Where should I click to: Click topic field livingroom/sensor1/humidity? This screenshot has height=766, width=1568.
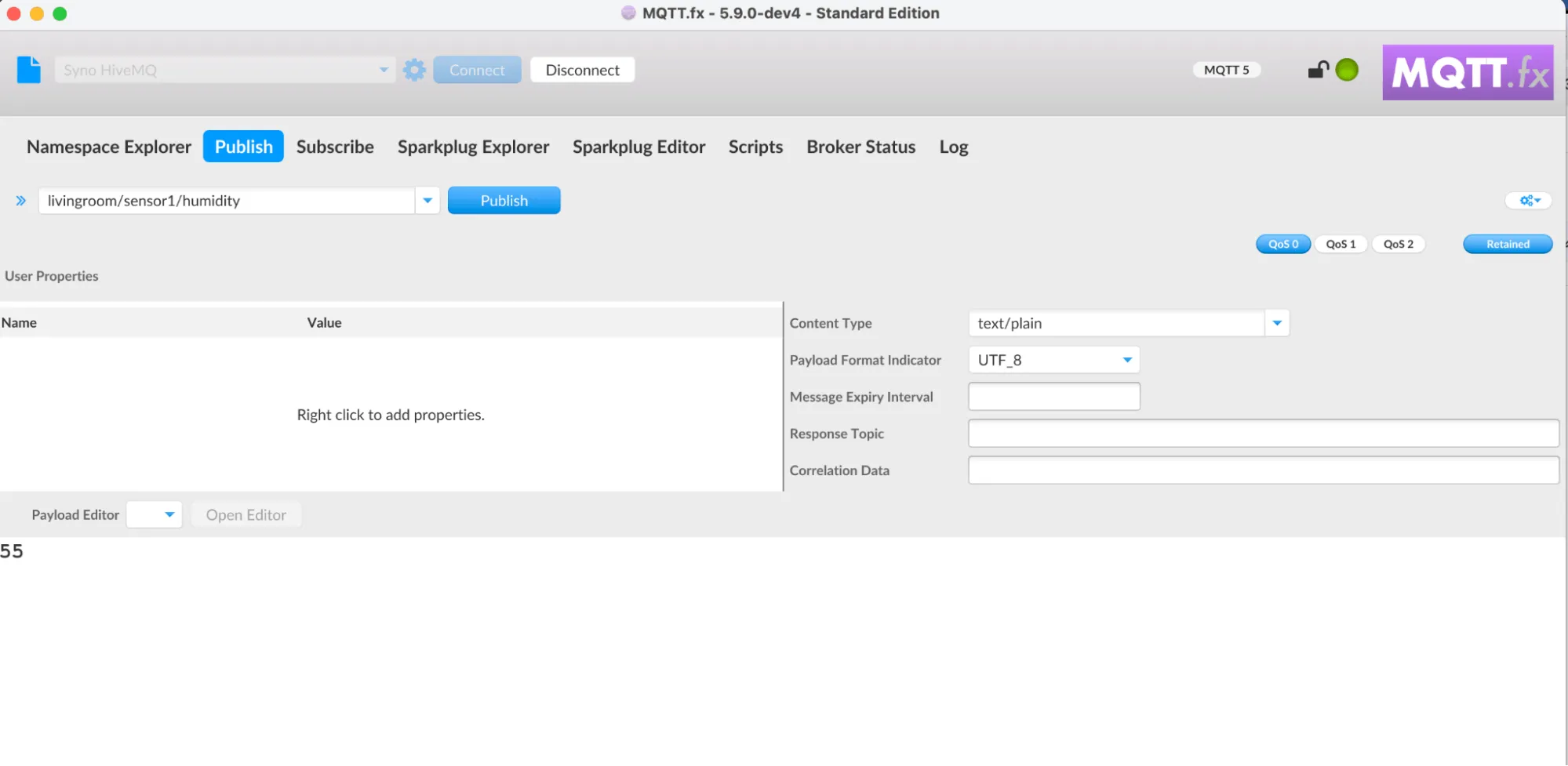point(227,201)
